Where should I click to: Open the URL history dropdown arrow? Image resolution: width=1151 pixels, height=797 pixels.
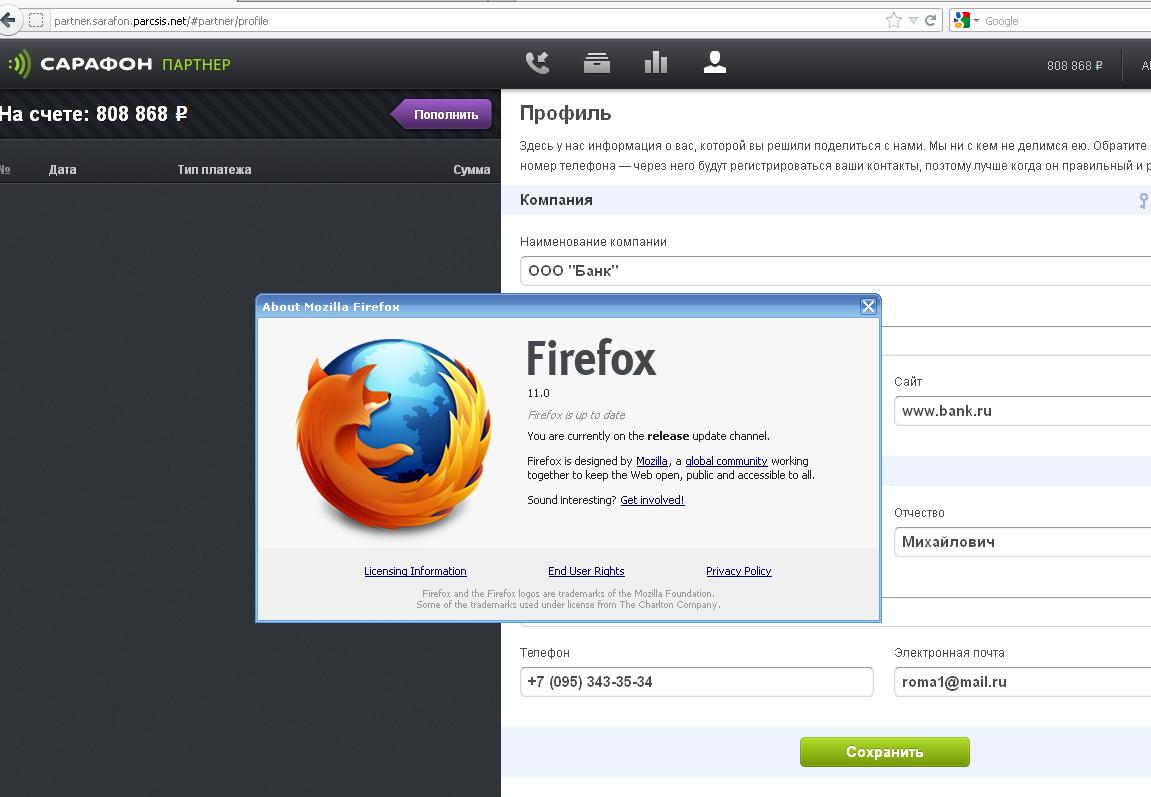(913, 21)
